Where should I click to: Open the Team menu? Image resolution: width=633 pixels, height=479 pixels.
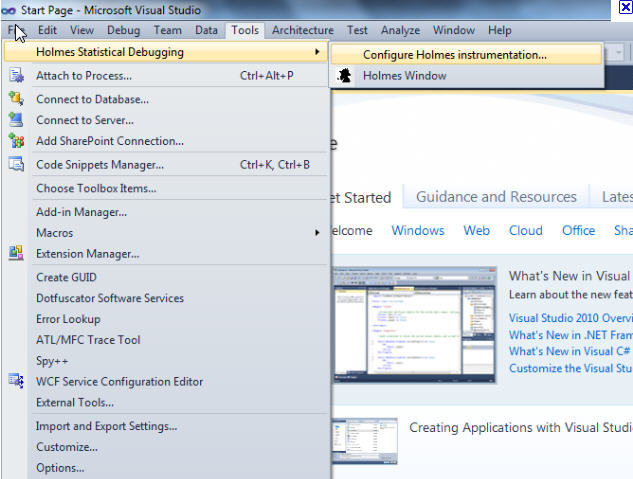click(168, 30)
